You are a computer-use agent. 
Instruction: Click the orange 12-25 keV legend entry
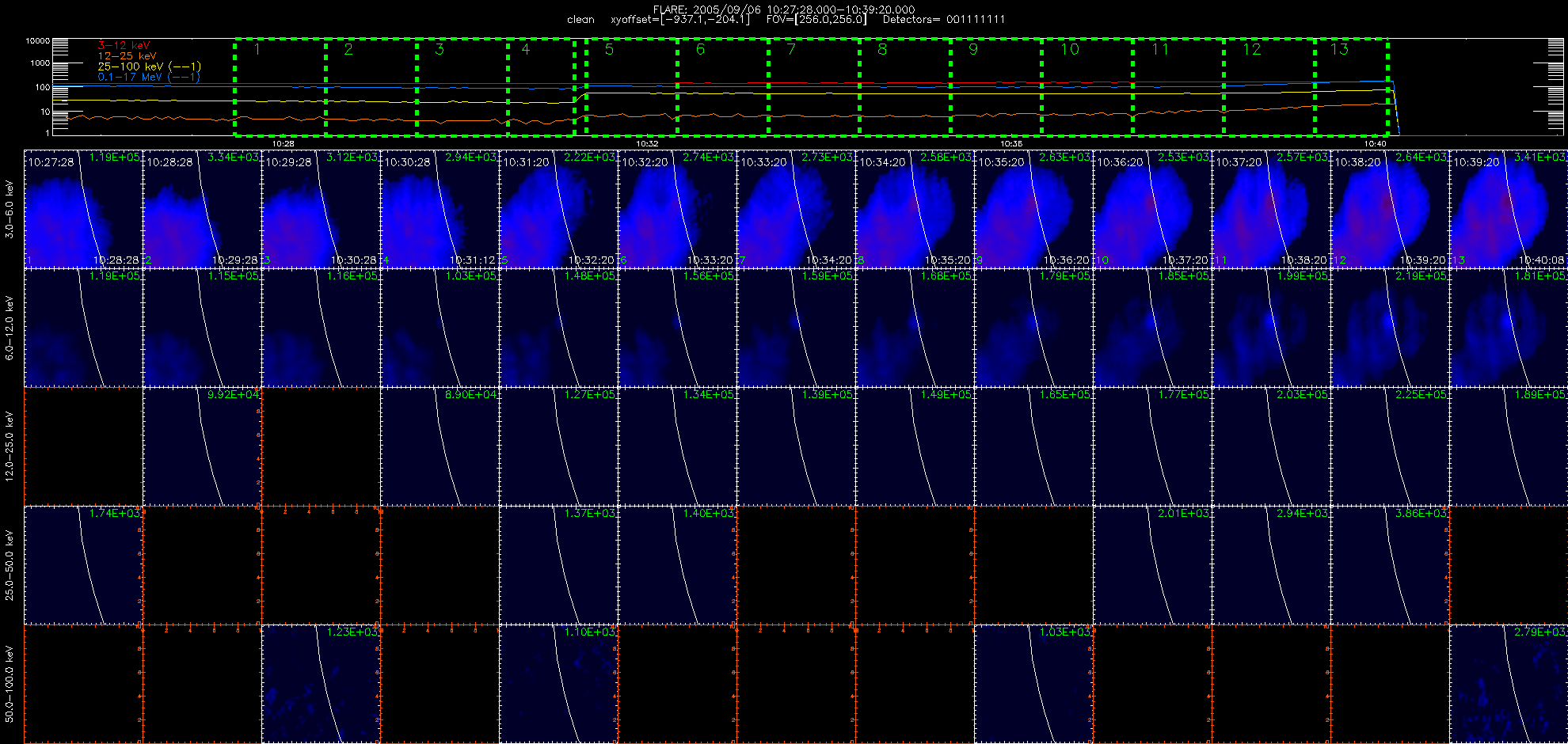coord(127,56)
